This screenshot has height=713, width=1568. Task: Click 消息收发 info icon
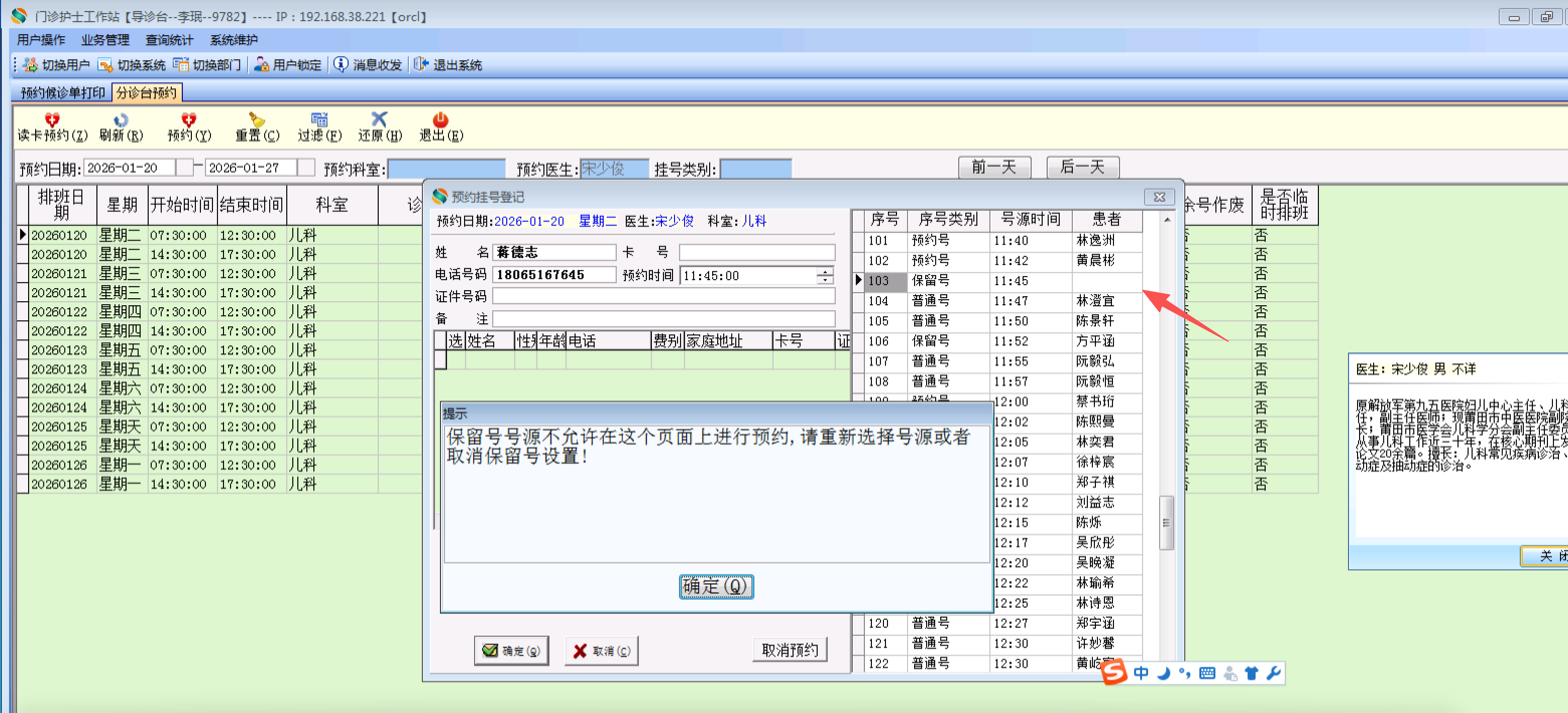[341, 64]
